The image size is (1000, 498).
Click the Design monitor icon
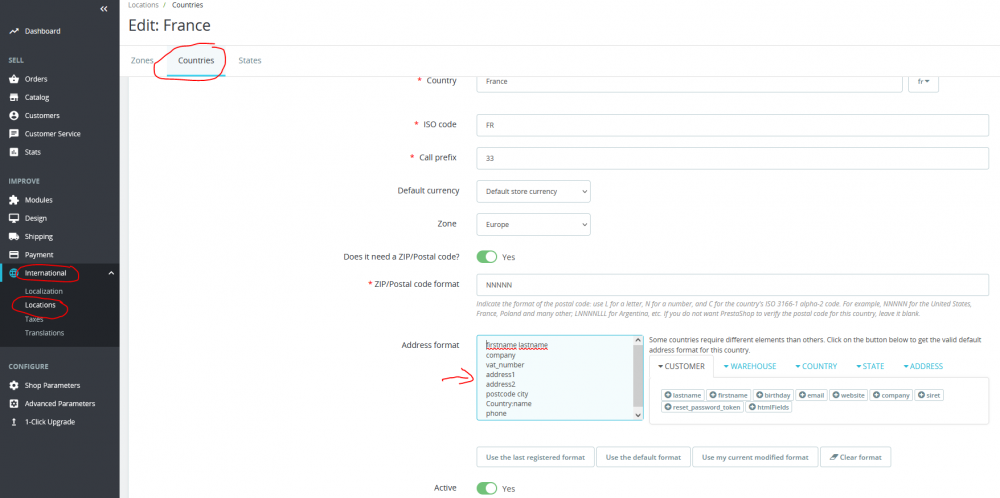pos(13,218)
